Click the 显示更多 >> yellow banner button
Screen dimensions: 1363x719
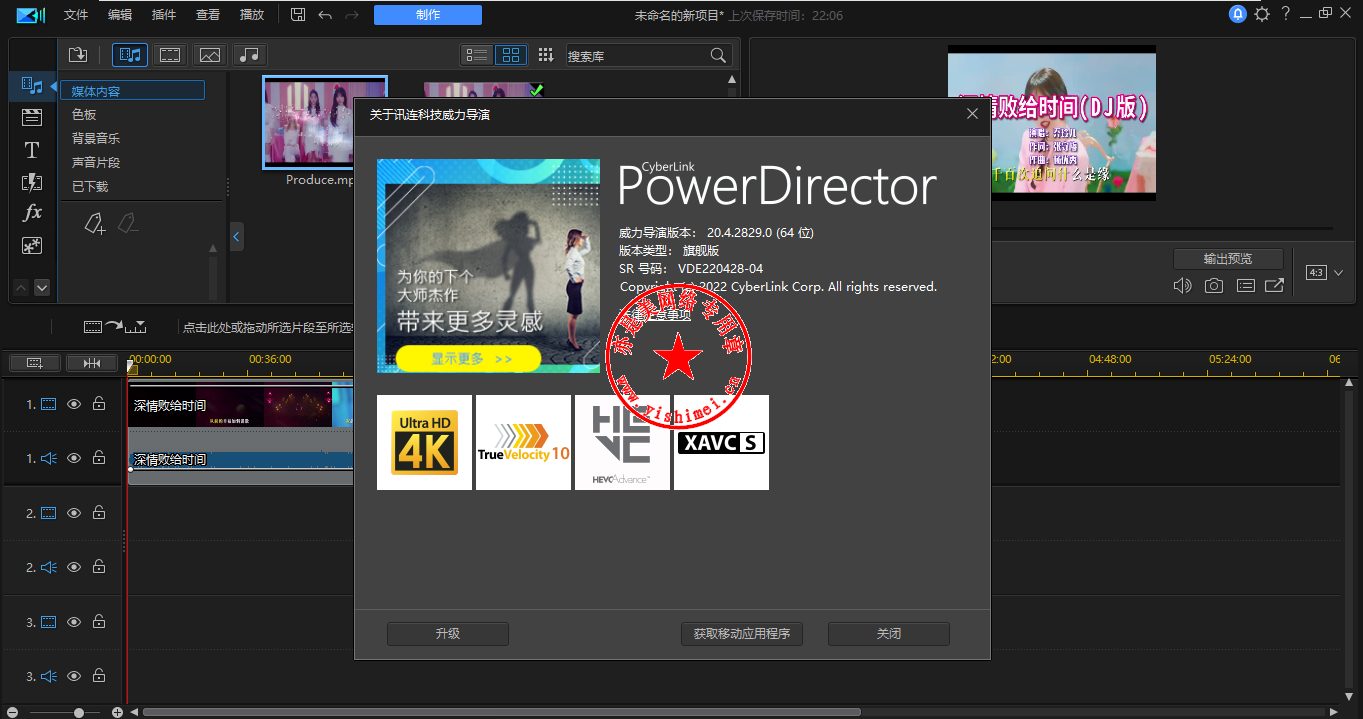pos(468,358)
